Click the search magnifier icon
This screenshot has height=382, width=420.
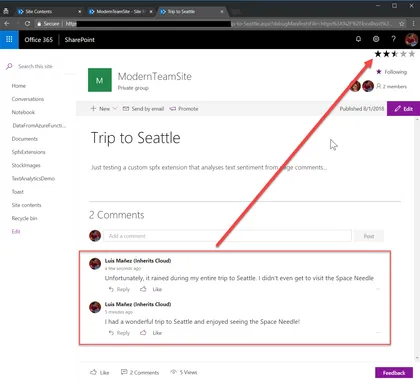(9, 66)
